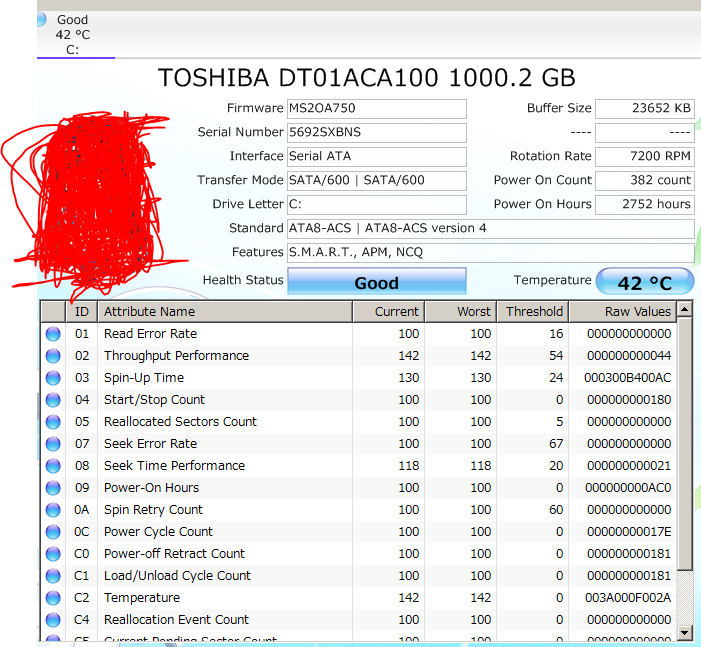701x647 pixels.
Task: Select the Power-On Hours attribute name
Action: [x=152, y=487]
